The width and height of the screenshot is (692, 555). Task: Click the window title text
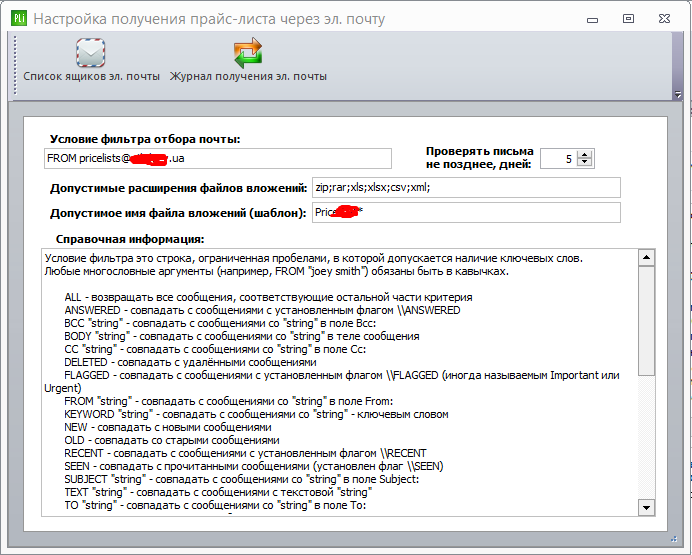coord(209,19)
